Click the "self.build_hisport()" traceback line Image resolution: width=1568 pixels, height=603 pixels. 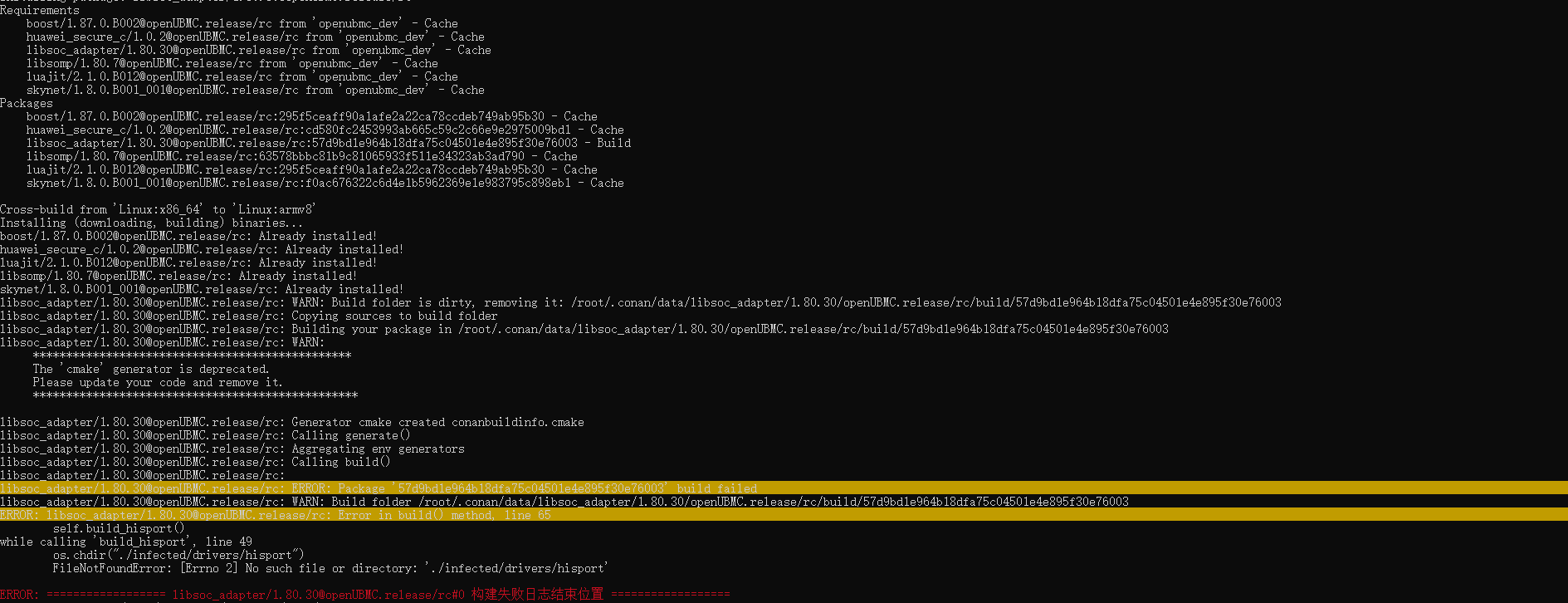pos(119,529)
